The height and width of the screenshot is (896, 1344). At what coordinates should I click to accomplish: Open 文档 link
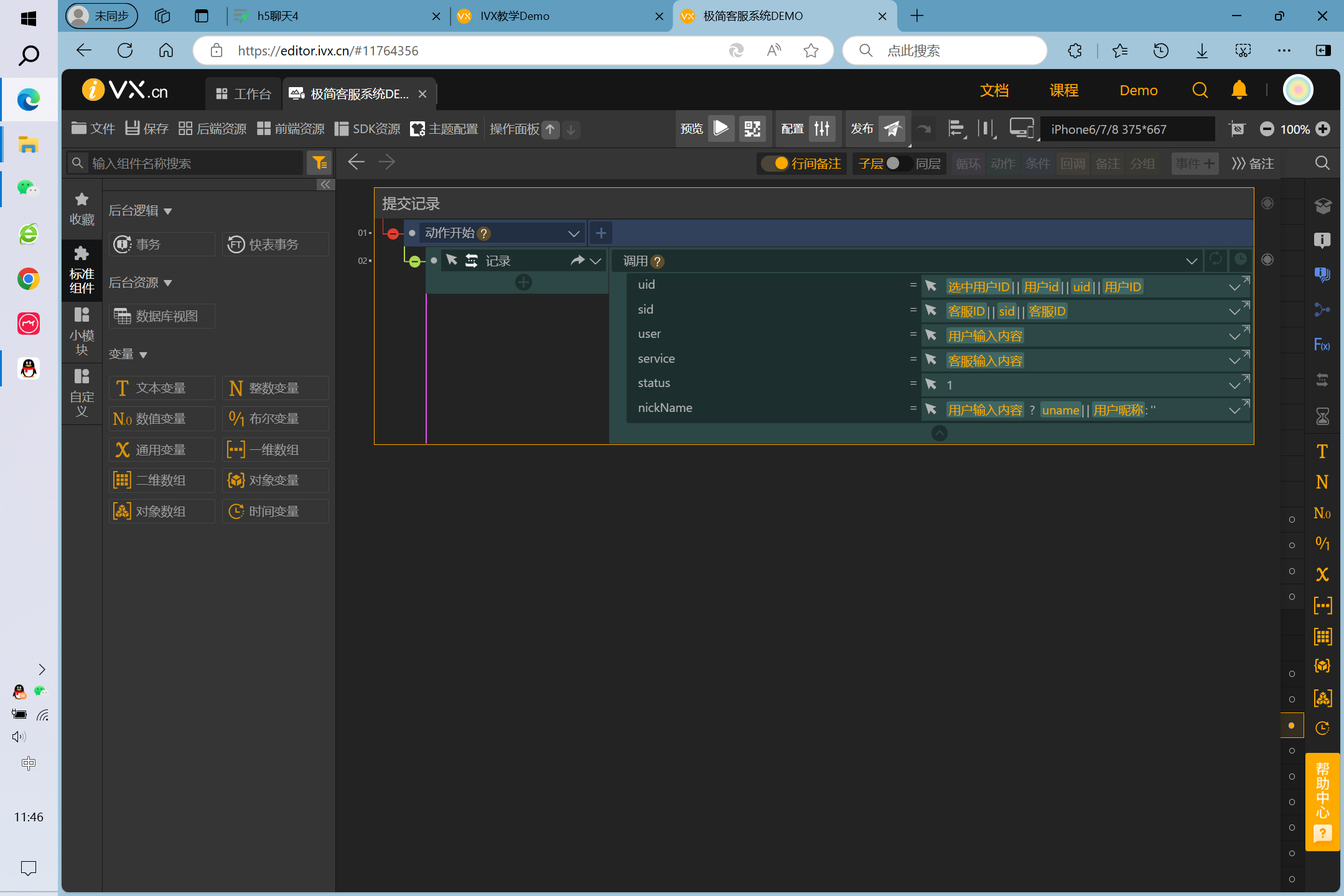tap(994, 90)
